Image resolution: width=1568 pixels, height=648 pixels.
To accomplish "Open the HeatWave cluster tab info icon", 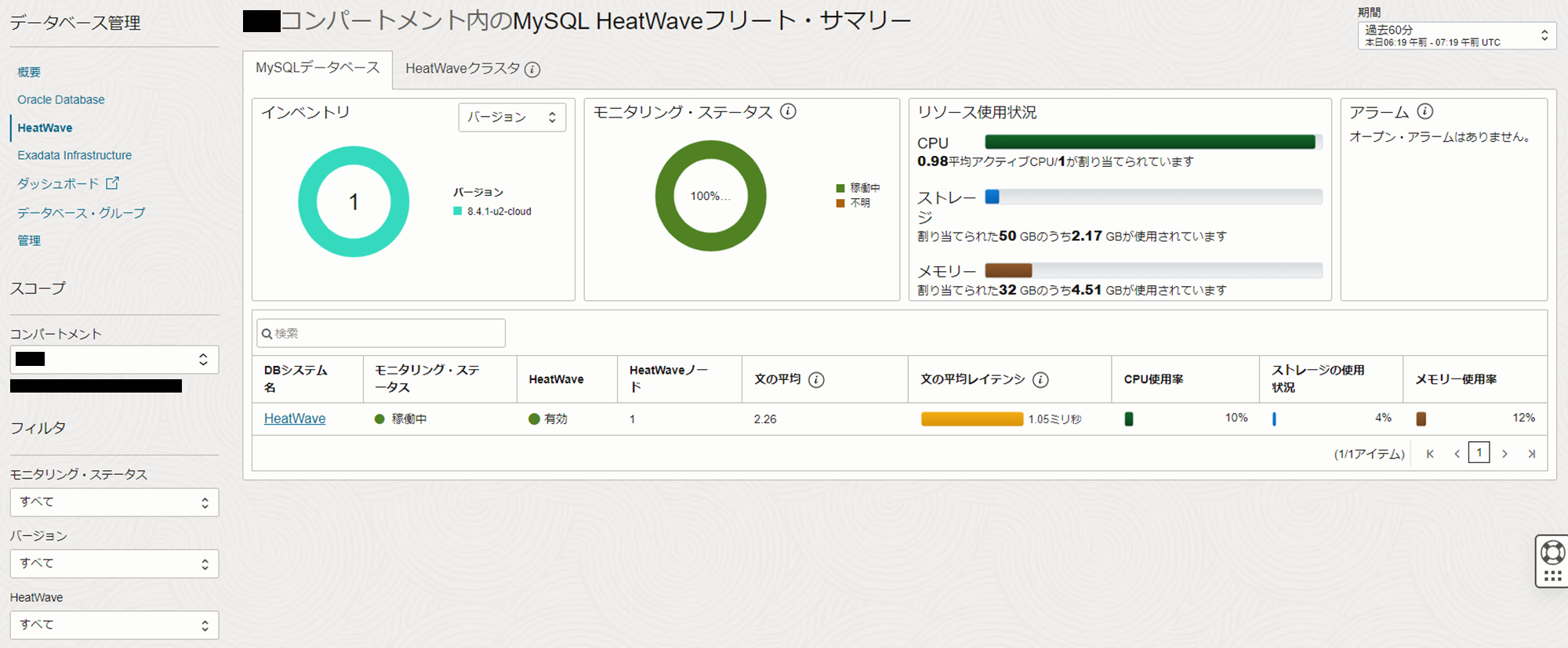I will click(x=532, y=70).
